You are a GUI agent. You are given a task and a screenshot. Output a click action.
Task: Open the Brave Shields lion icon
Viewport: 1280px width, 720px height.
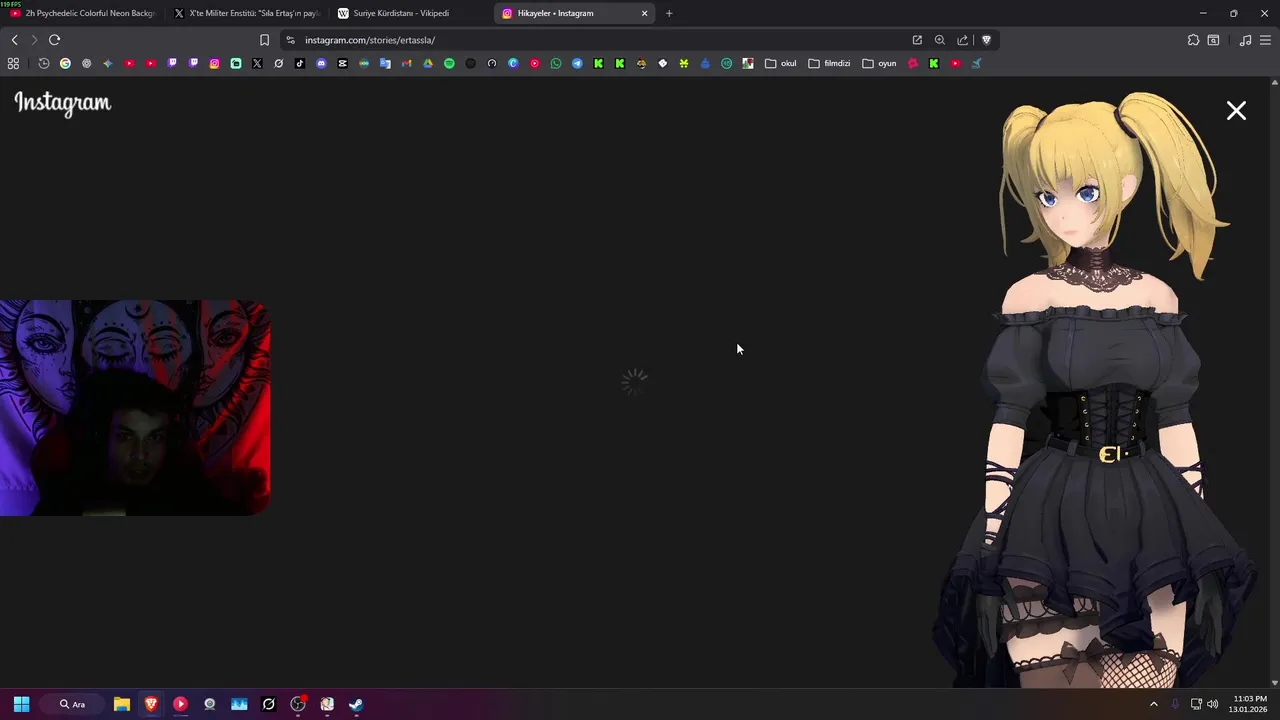tap(986, 40)
